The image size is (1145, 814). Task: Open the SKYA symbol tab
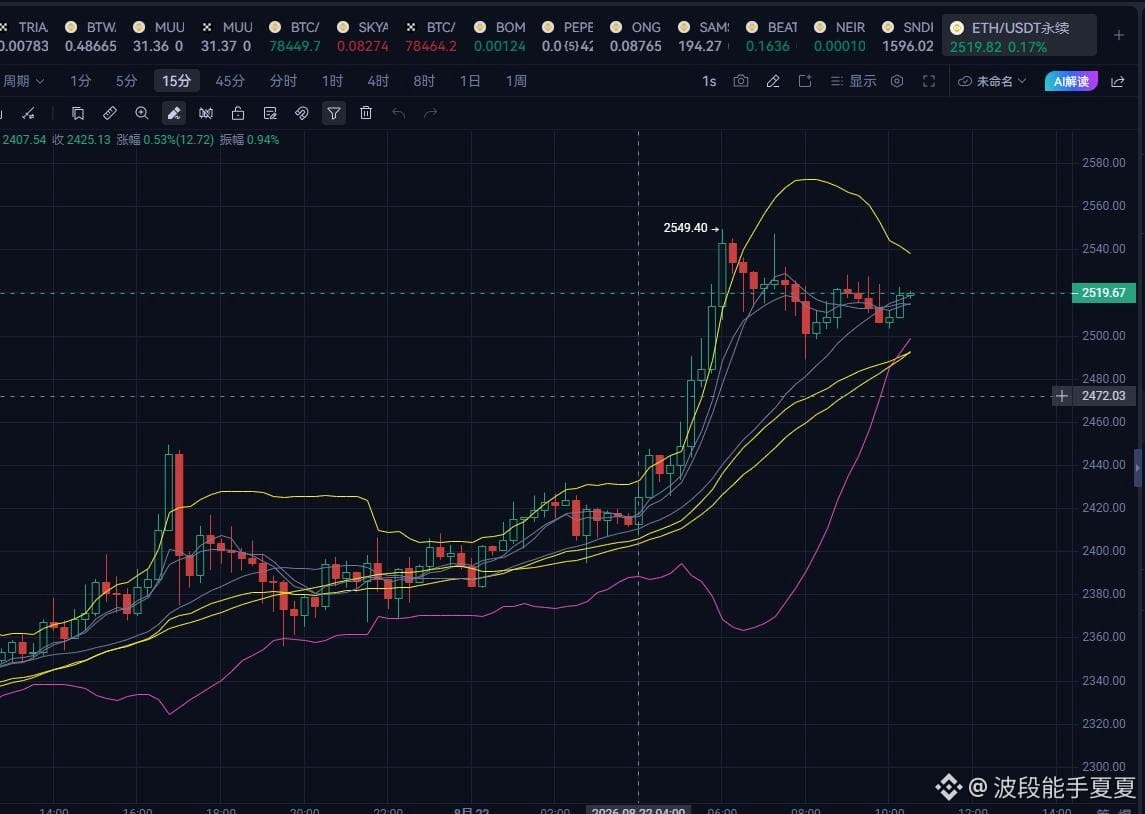click(363, 36)
